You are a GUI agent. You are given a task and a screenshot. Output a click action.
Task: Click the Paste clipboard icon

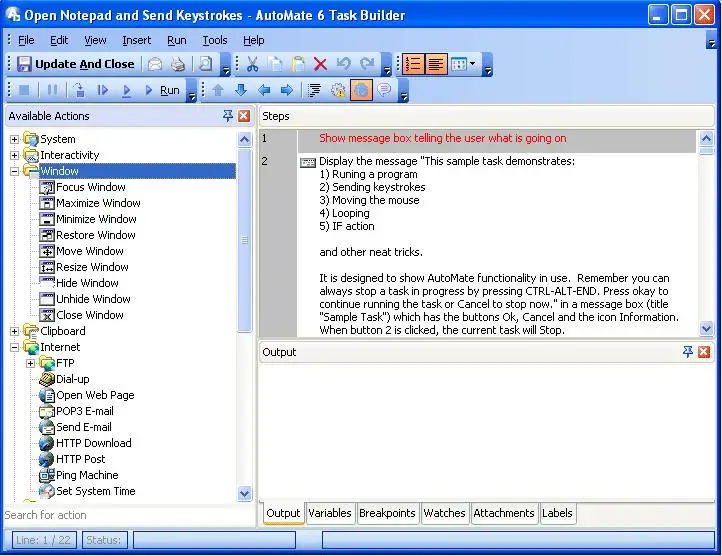[x=298, y=64]
